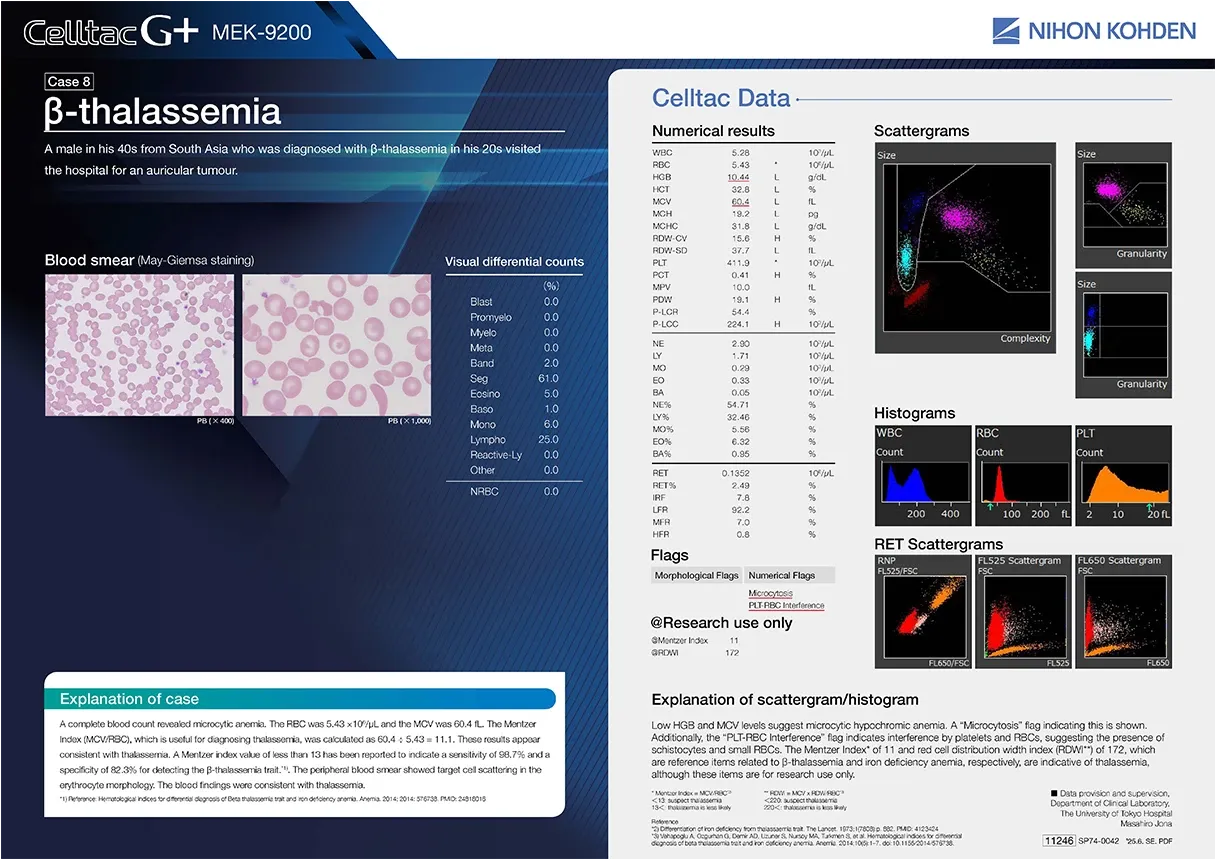The height and width of the screenshot is (860, 1216).
Task: Click the Scattergrams heading
Action: [x=921, y=131]
